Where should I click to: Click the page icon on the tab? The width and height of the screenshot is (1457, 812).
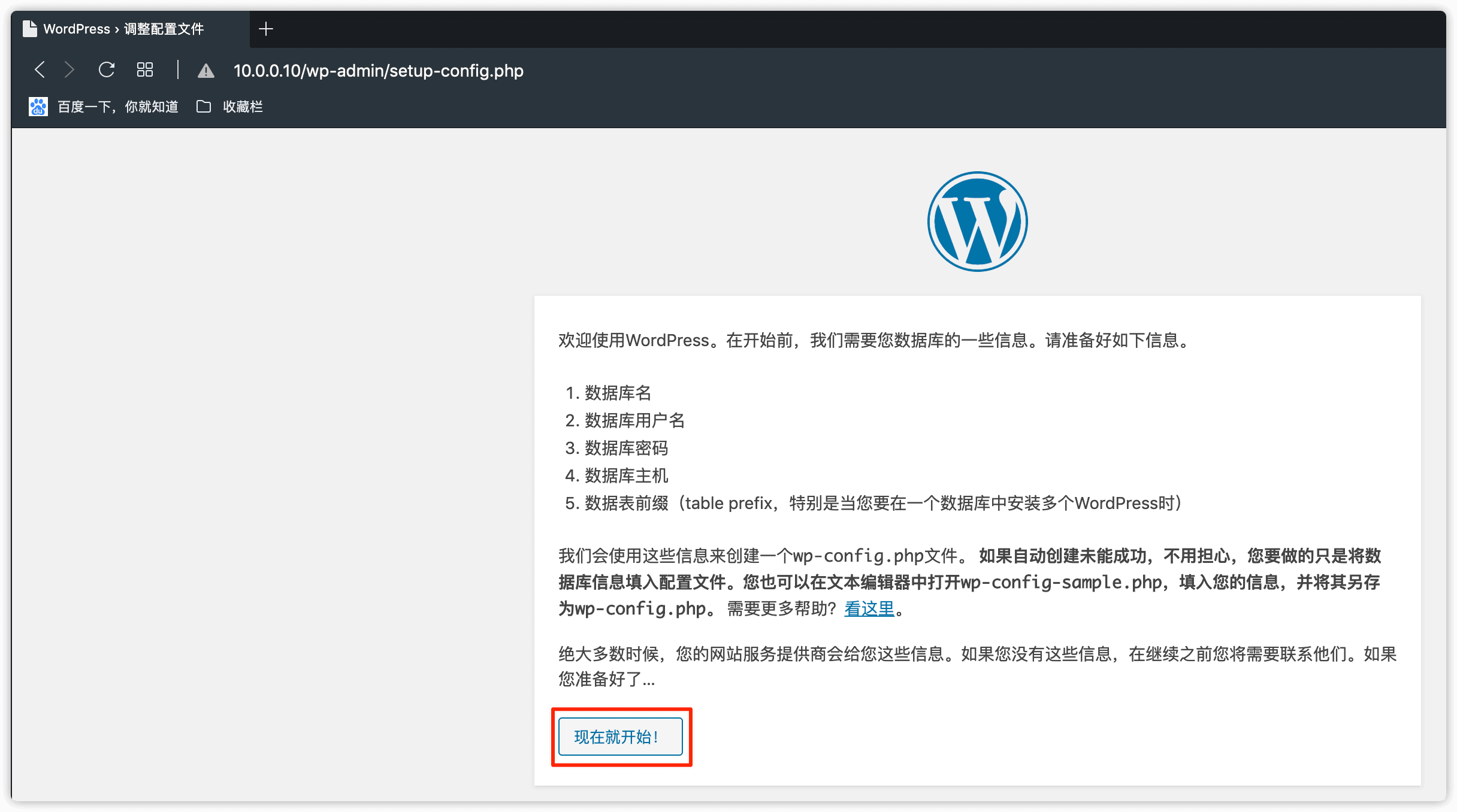(30, 29)
